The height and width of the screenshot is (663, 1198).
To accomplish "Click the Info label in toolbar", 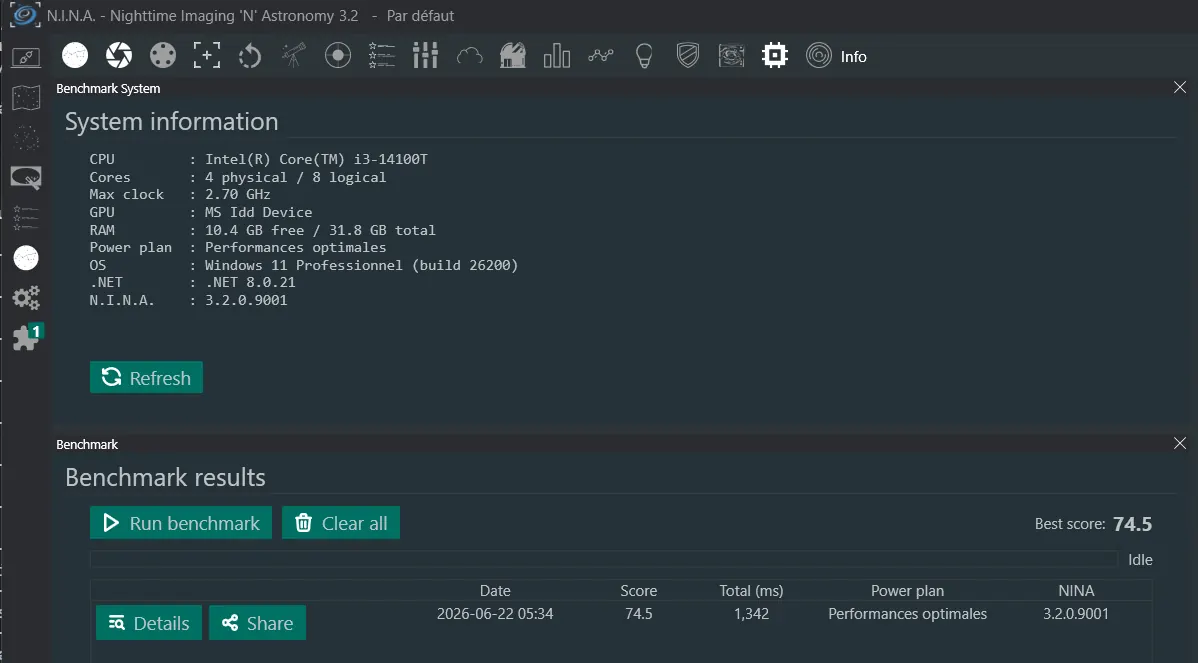I will point(853,57).
